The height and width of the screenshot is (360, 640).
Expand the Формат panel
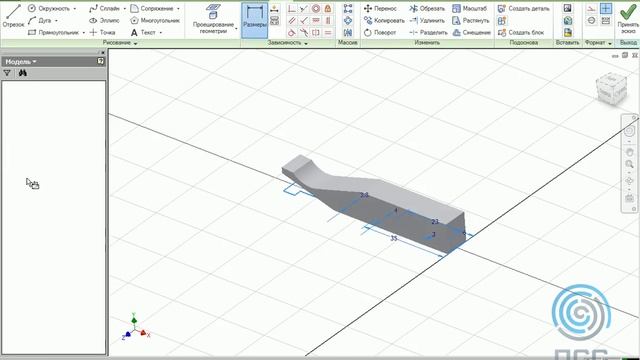pos(598,43)
